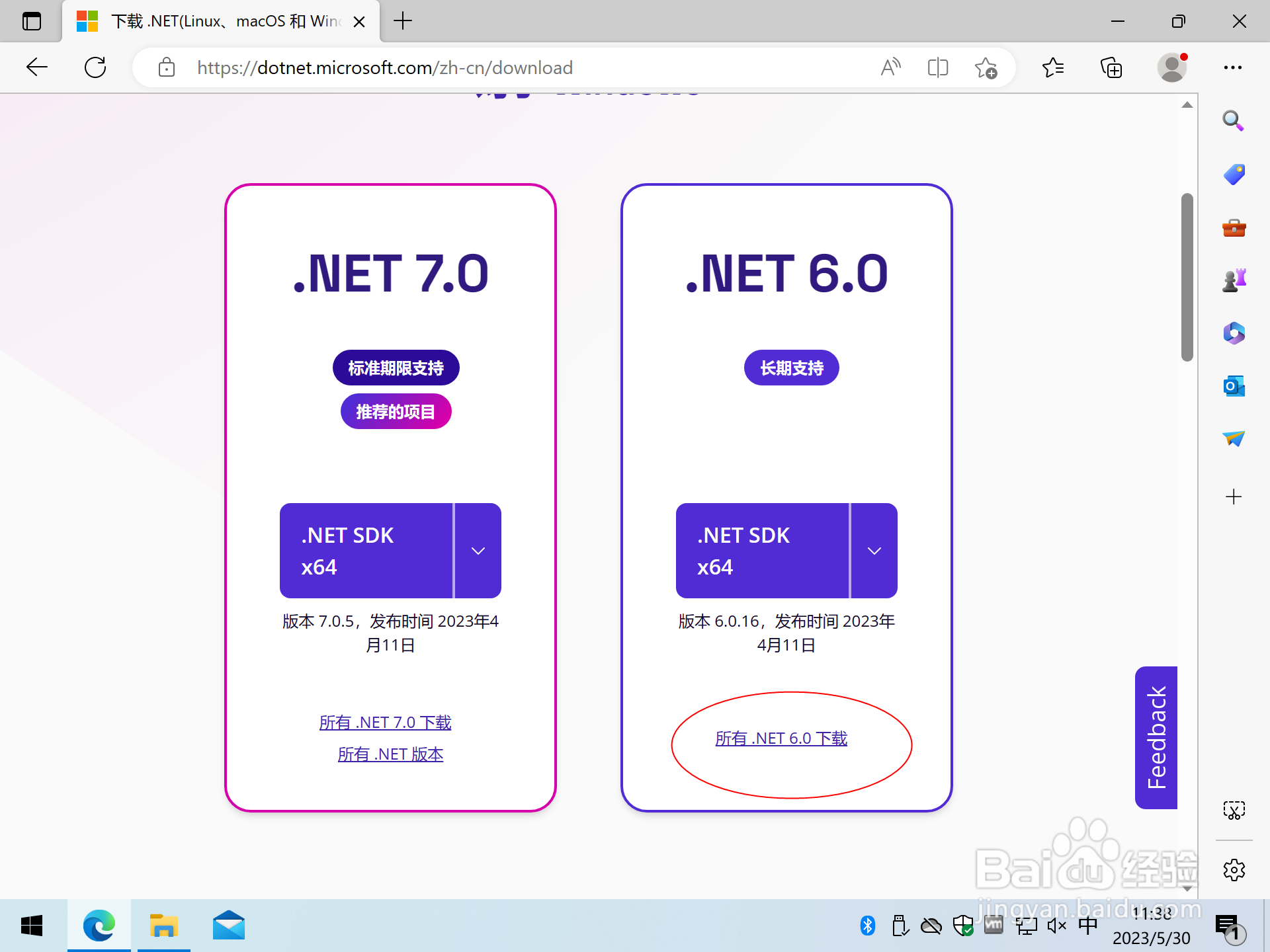Open Read Aloud tool in address bar
Viewport: 1270px width, 952px height.
click(891, 67)
